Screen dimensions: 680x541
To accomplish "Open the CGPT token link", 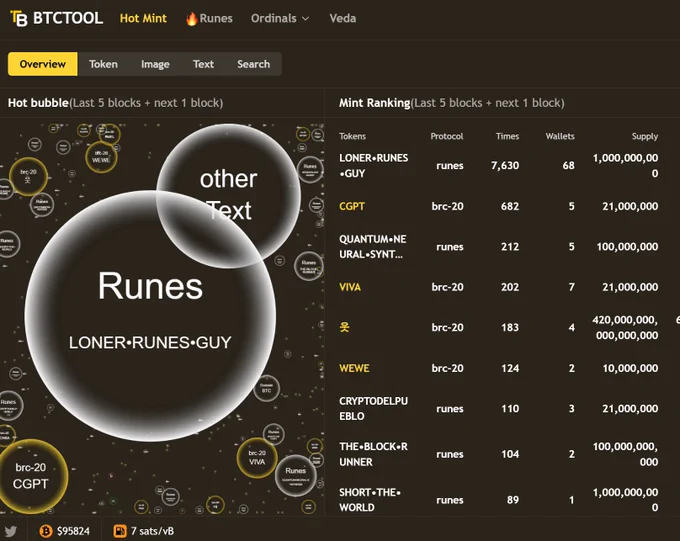I will [352, 206].
